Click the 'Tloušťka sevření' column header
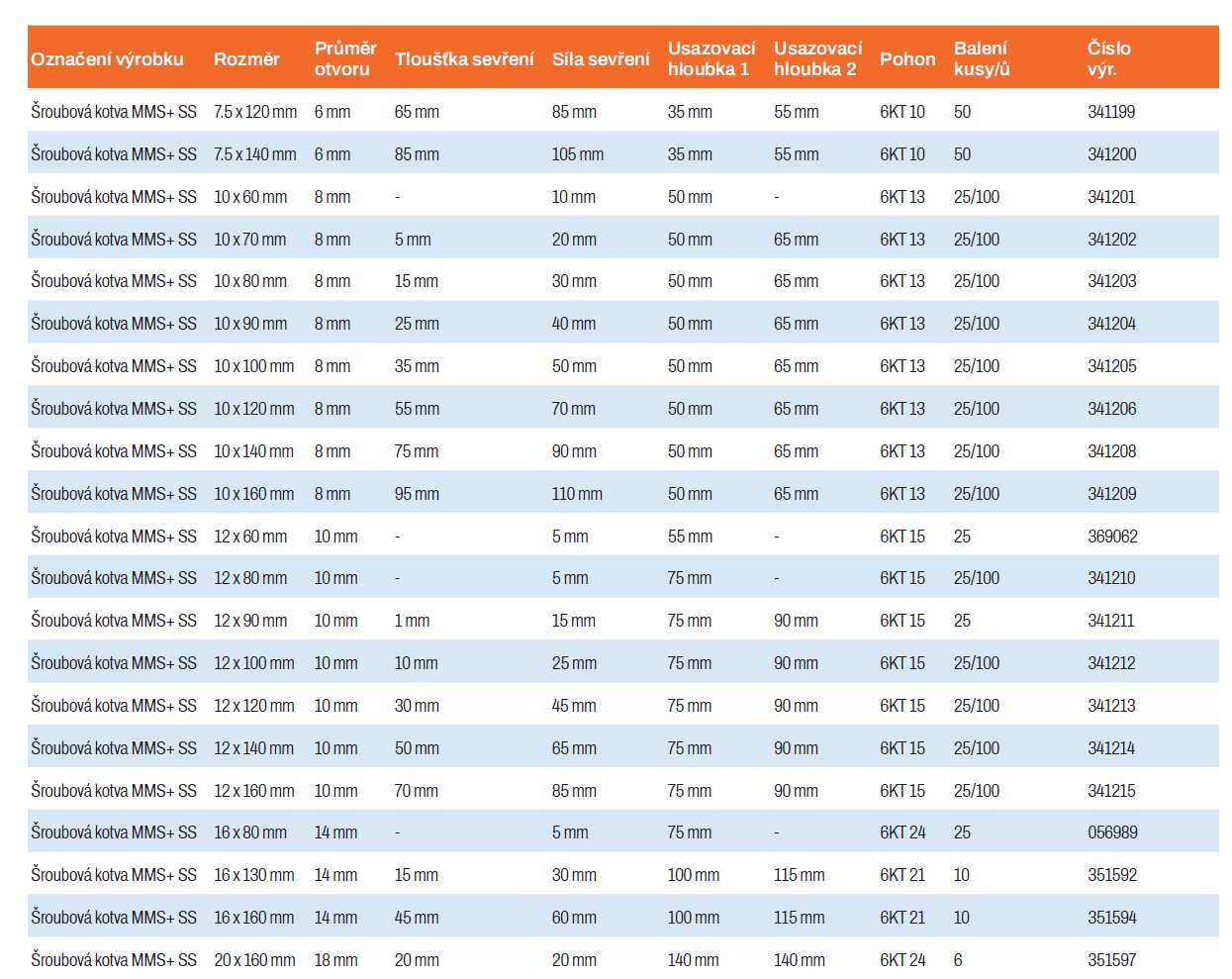The height and width of the screenshot is (979, 1232). coord(464,58)
